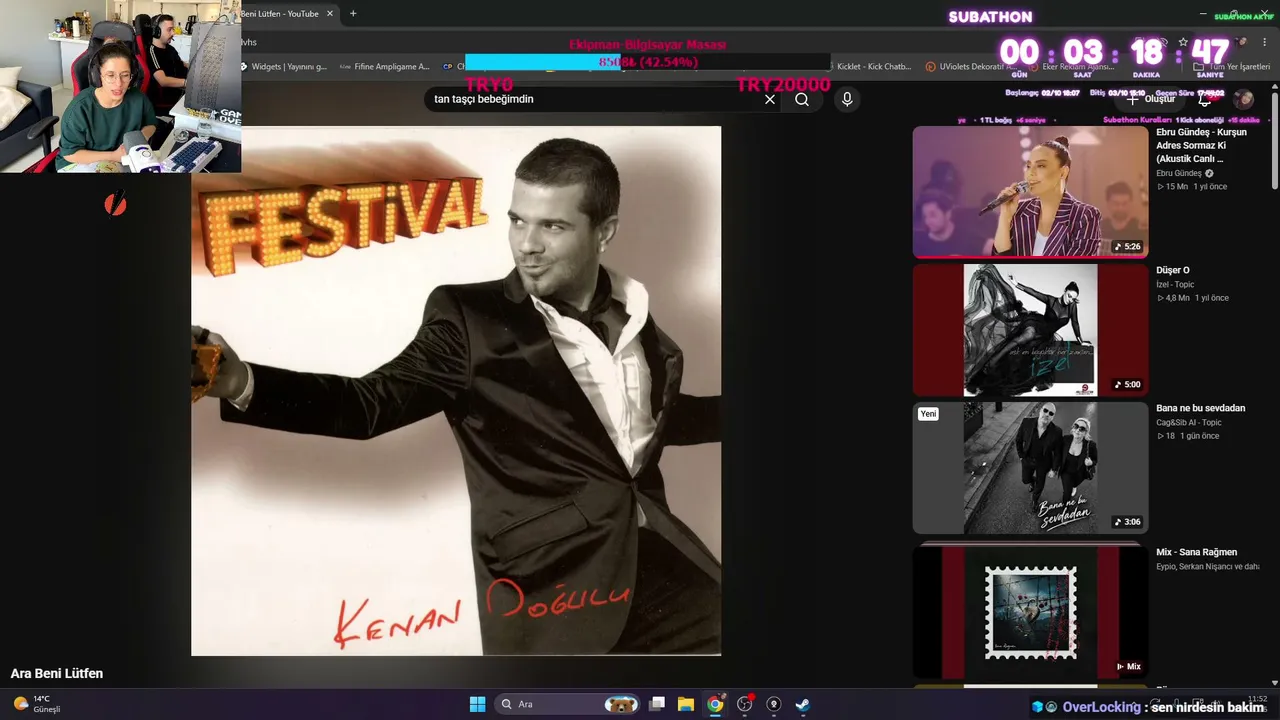Open the Windows Start menu
This screenshot has height=720, width=1280.
tap(477, 704)
